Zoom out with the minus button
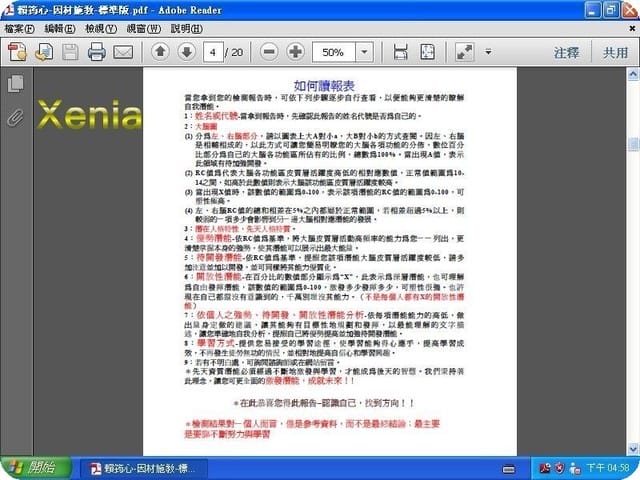This screenshot has height=480, width=640. (x=269, y=52)
